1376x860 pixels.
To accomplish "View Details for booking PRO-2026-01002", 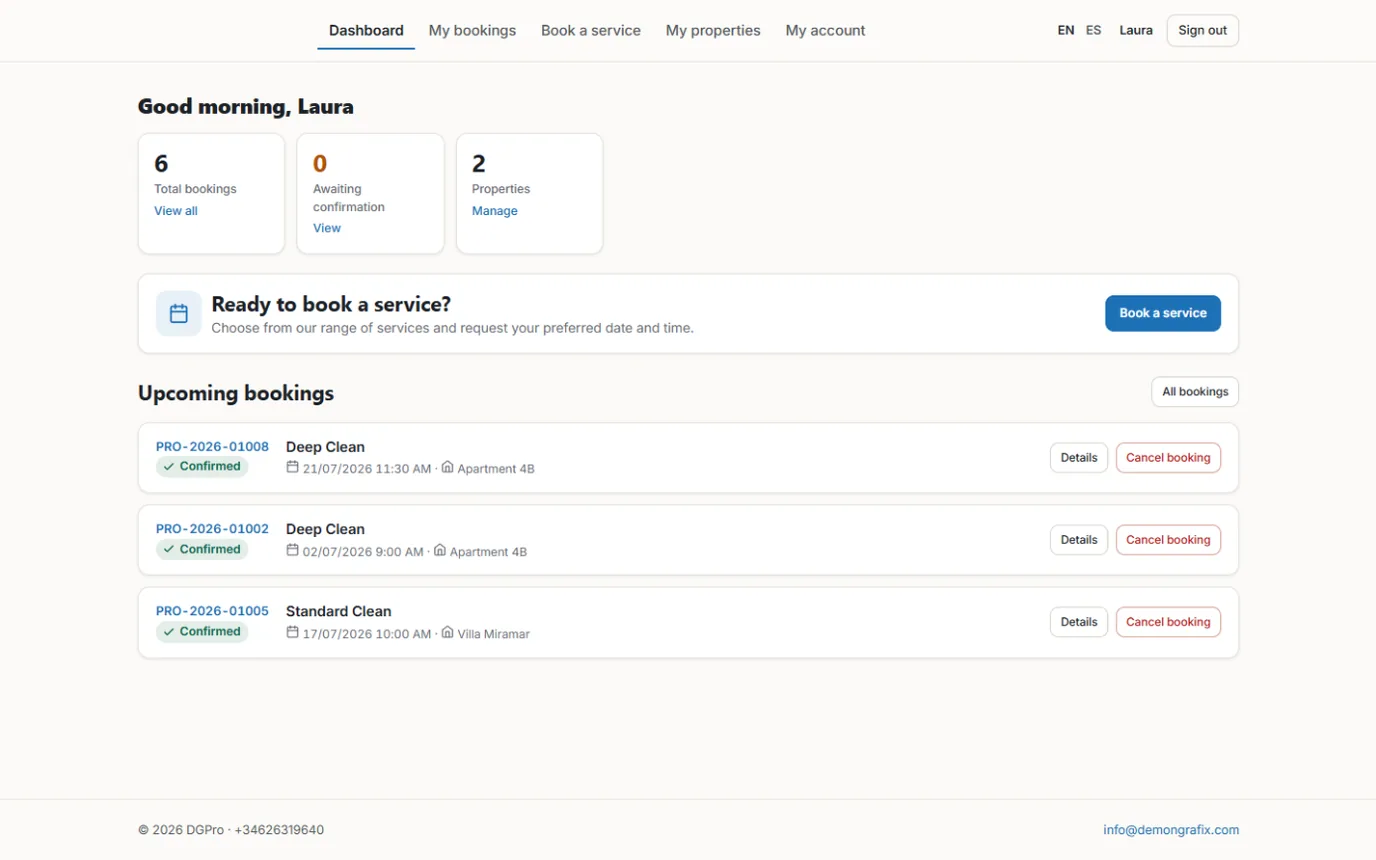I will pyautogui.click(x=1079, y=540).
